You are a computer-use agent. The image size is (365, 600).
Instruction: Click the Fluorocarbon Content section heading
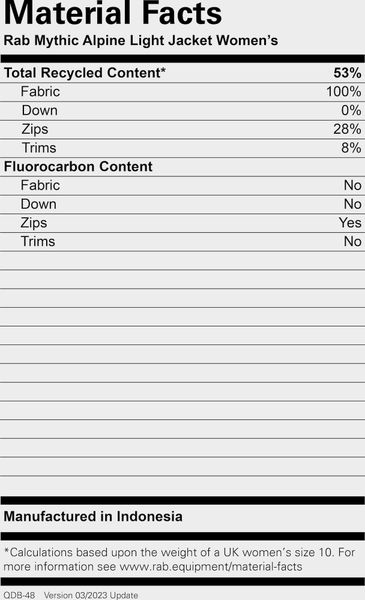78,166
